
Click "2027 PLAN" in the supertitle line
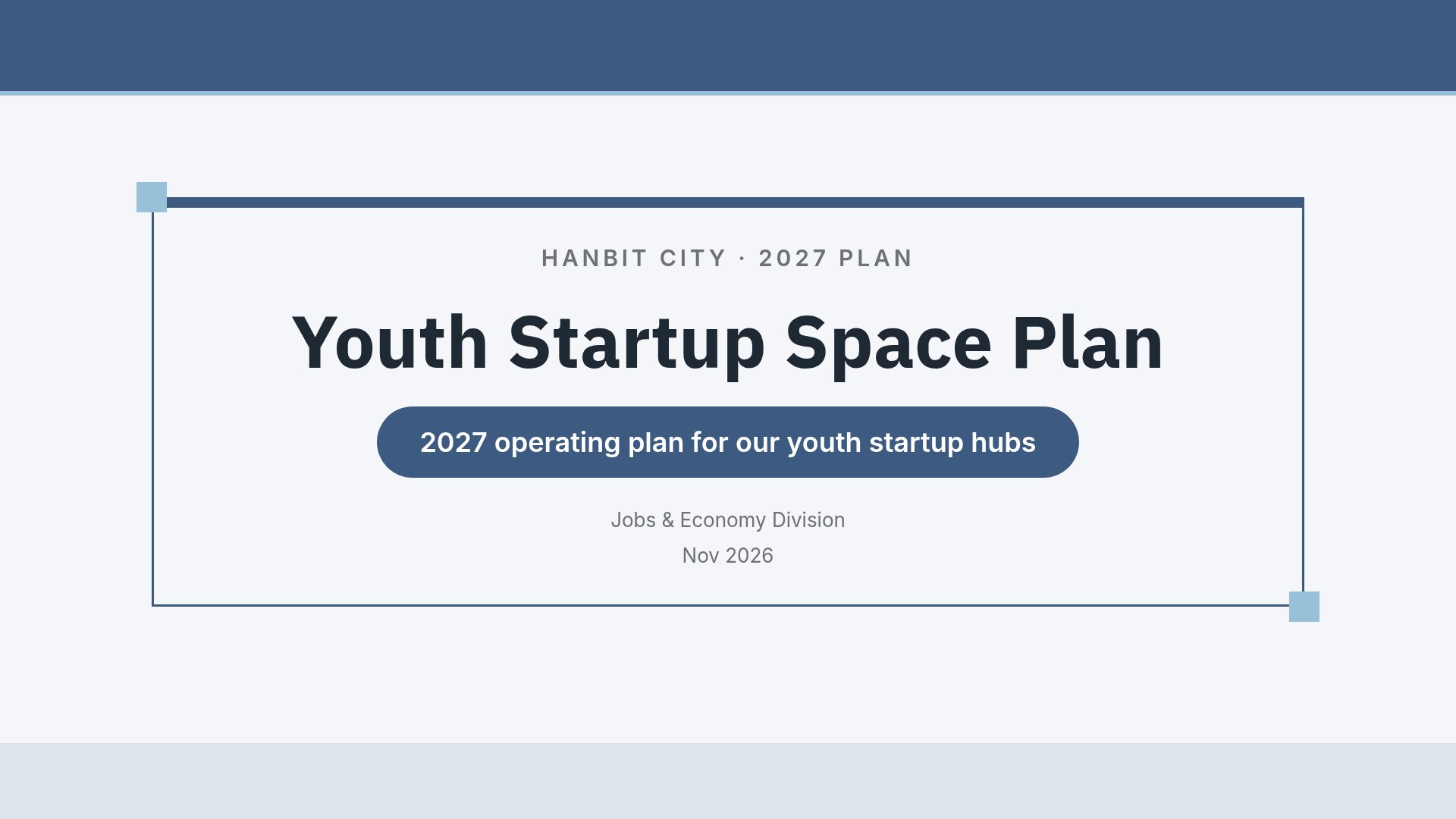tap(836, 259)
